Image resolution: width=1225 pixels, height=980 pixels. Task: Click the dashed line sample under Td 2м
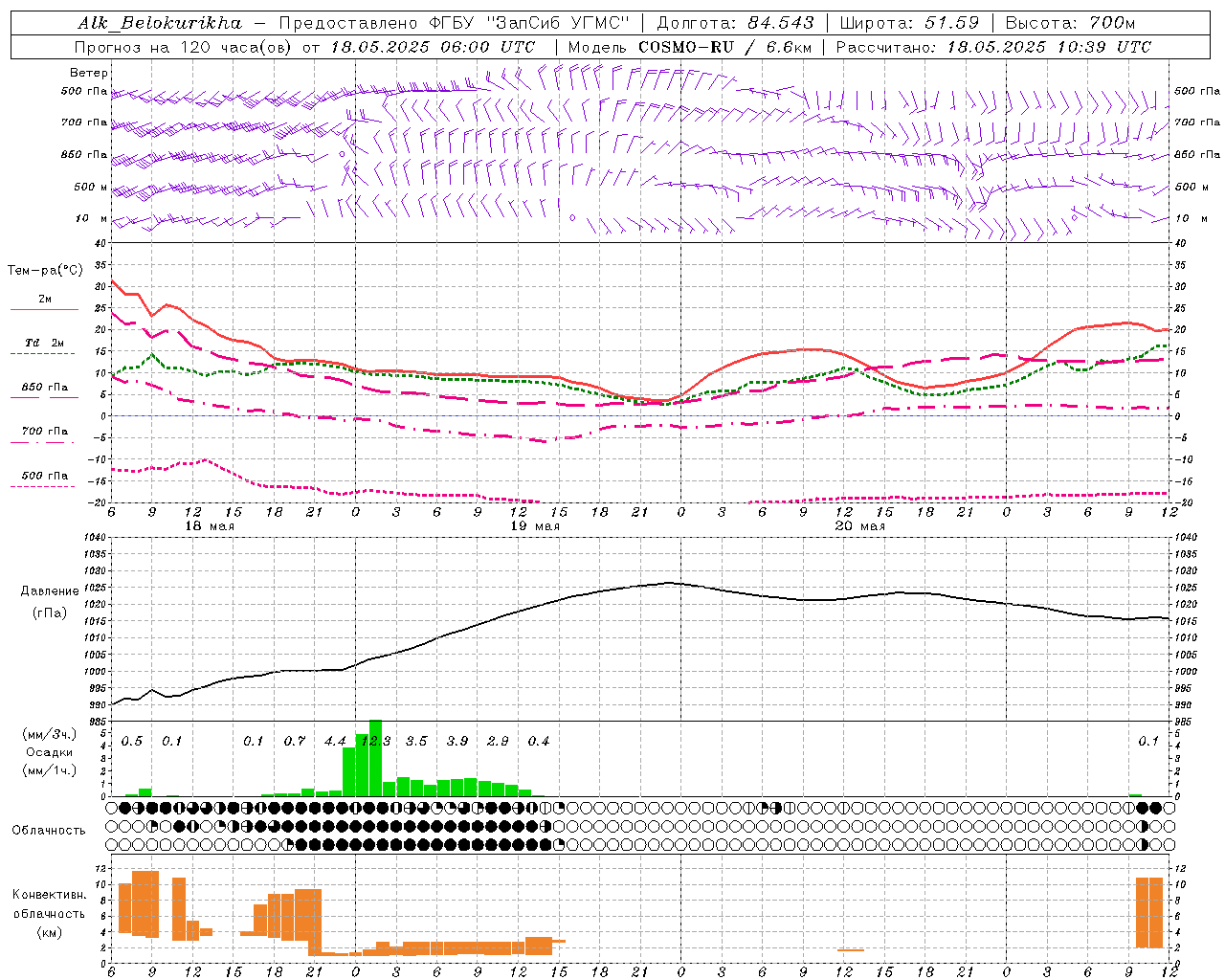pyautogui.click(x=44, y=354)
